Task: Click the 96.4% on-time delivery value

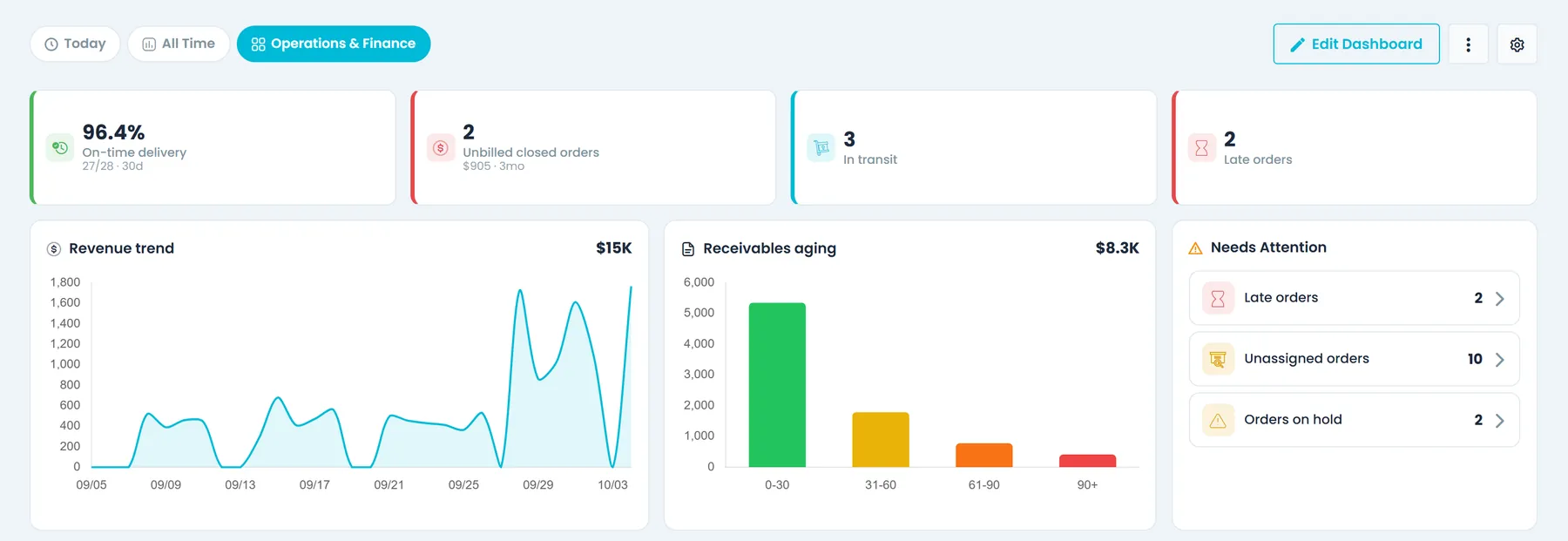Action: click(113, 132)
